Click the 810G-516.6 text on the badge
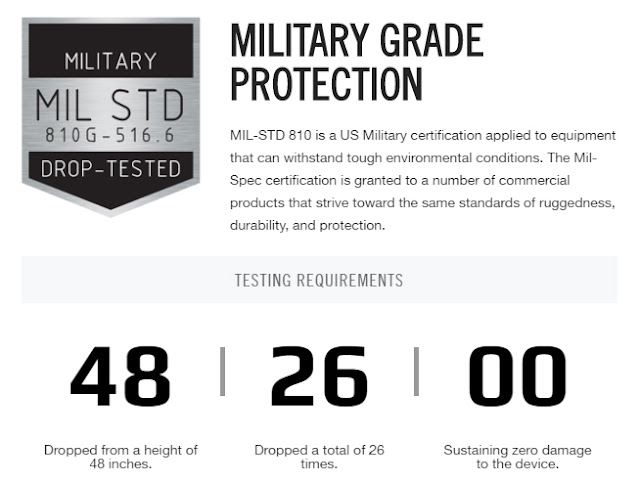 point(110,135)
